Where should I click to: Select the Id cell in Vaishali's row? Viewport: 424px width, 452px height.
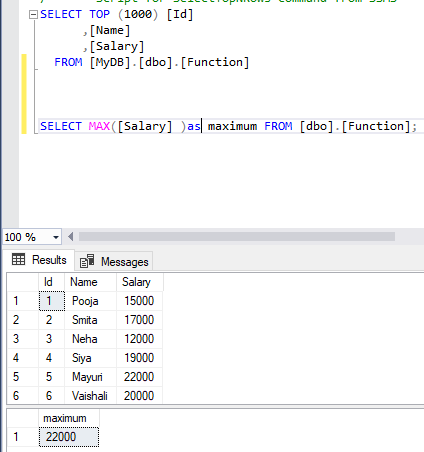52,396
